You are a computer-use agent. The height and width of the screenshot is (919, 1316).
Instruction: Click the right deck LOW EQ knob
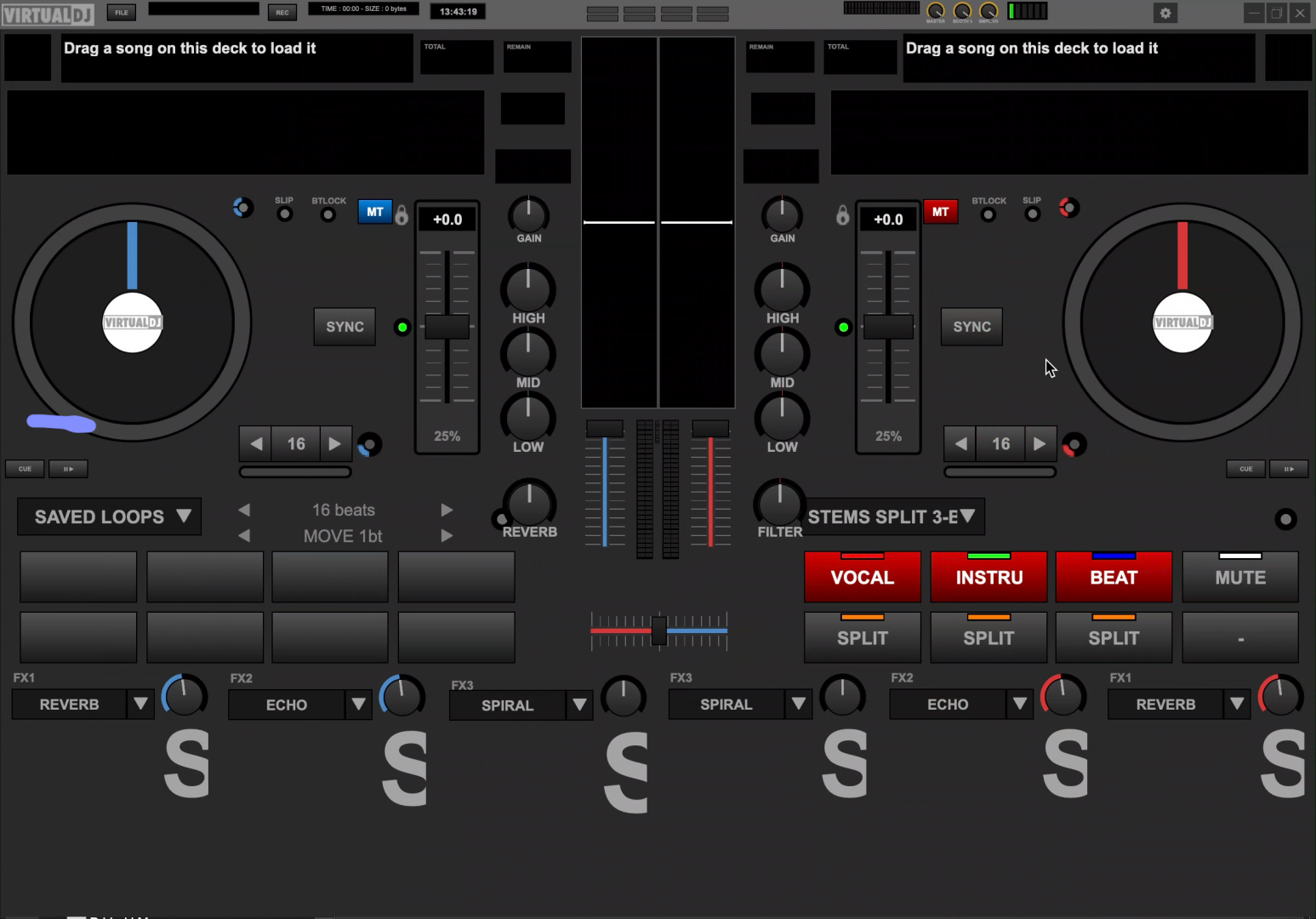pos(782,417)
